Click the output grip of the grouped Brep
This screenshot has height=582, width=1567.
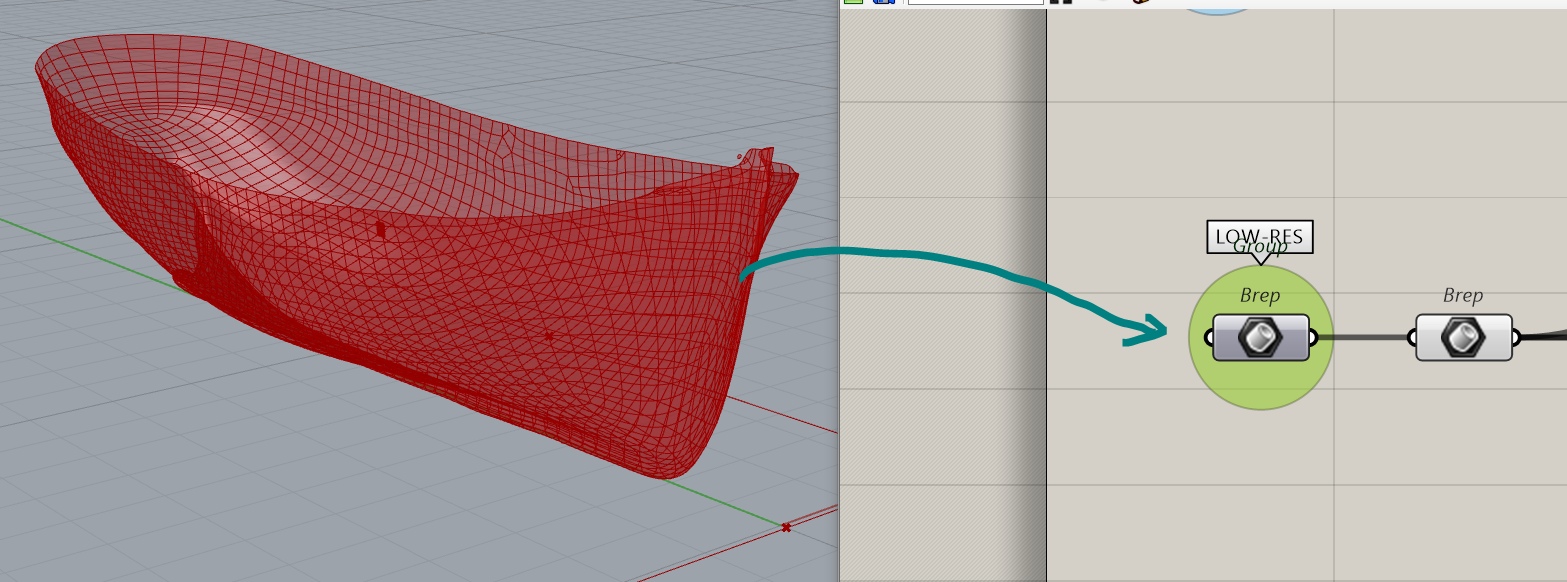[1314, 337]
